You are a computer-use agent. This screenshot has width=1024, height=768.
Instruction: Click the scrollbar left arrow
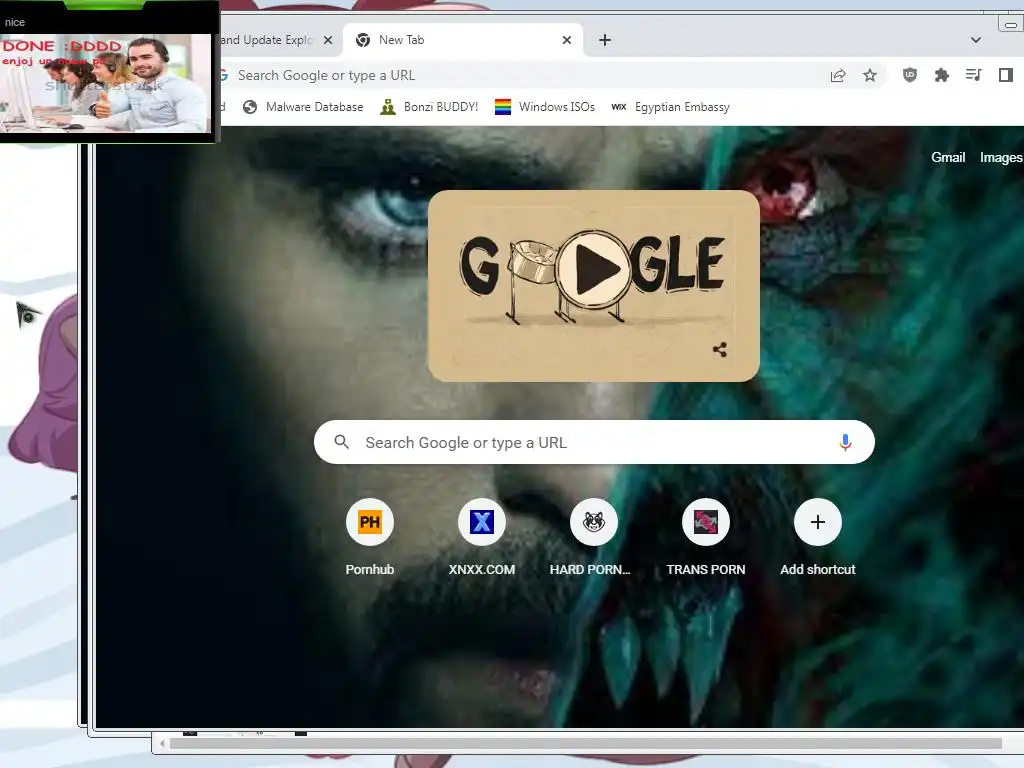[x=162, y=743]
